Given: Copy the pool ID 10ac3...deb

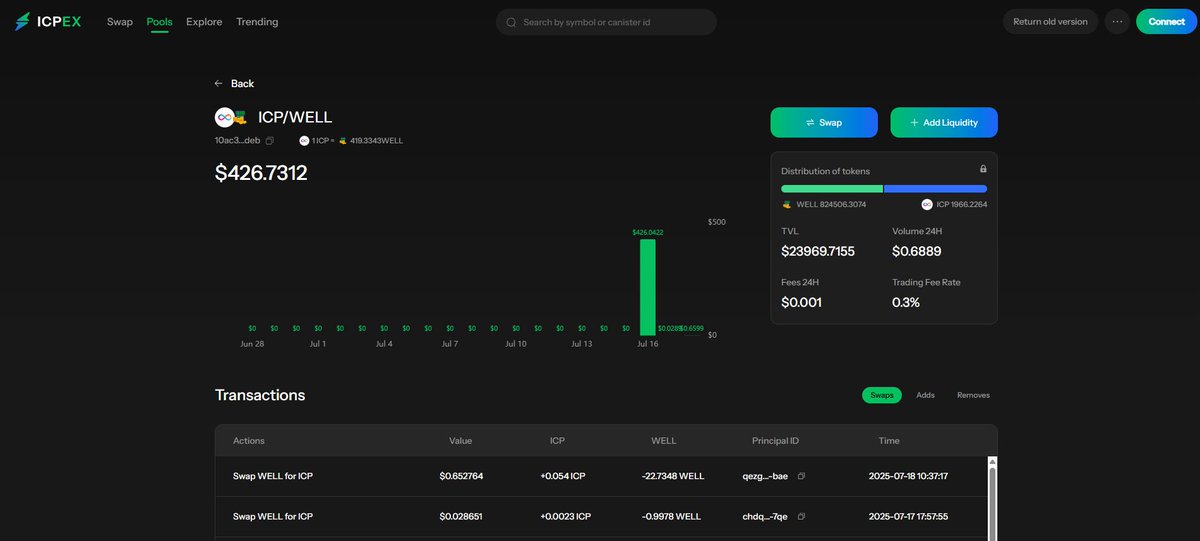Looking at the screenshot, I should pos(270,141).
